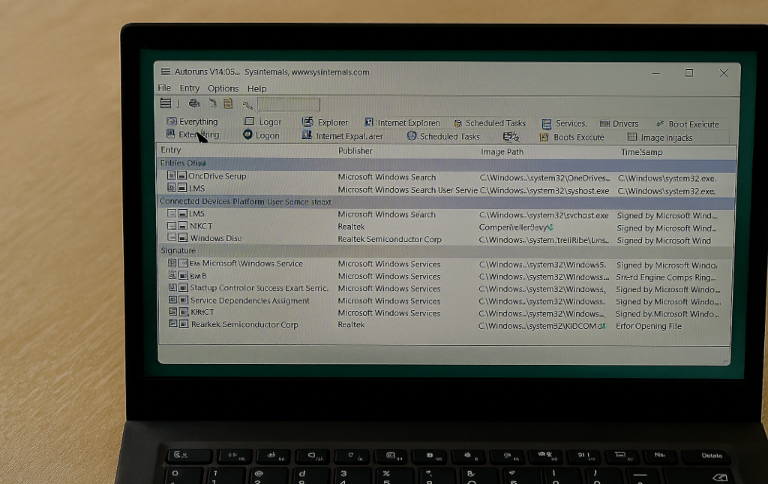Sort by the Publisher column header

pos(355,150)
